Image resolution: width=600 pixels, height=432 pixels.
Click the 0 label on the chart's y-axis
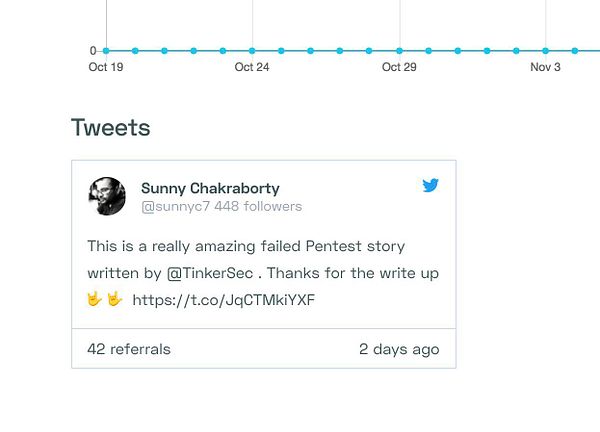[93, 51]
